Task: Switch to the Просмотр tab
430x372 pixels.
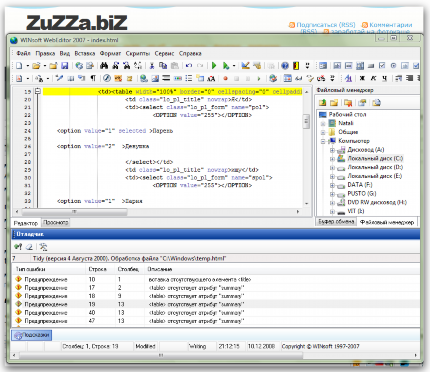Action: click(56, 222)
